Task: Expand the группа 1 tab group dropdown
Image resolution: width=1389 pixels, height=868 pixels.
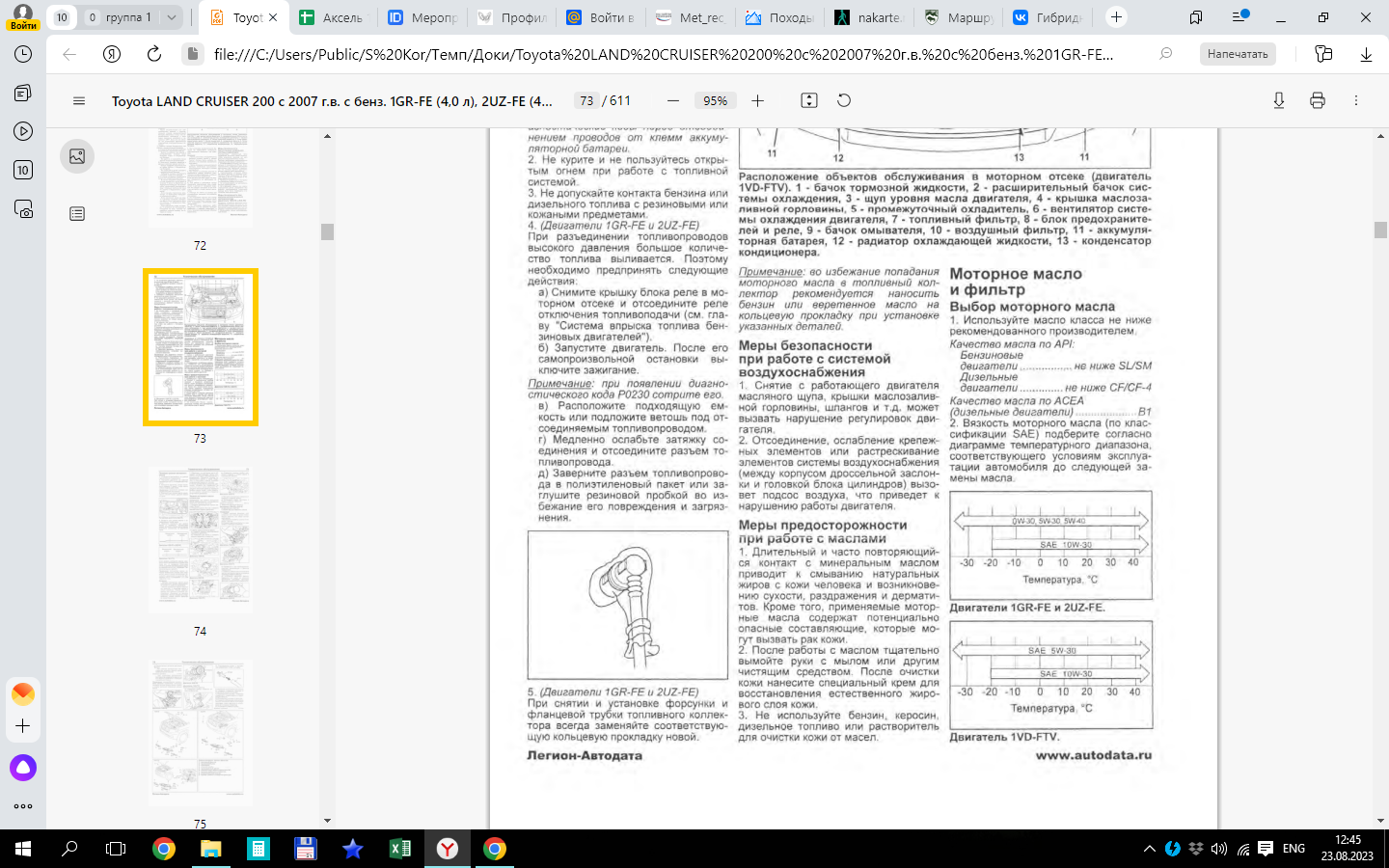Action: pos(171,17)
